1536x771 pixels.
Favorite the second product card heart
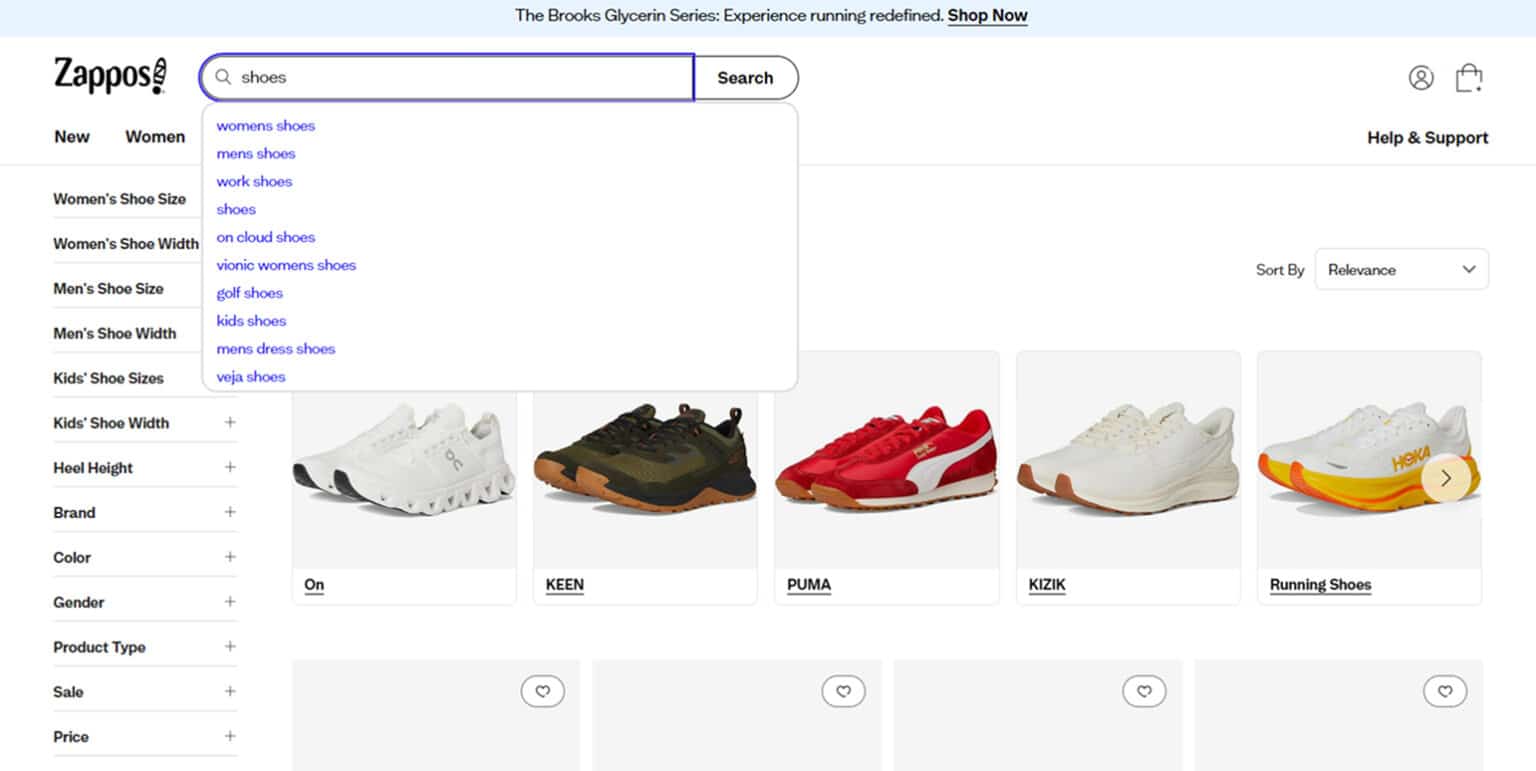point(844,691)
